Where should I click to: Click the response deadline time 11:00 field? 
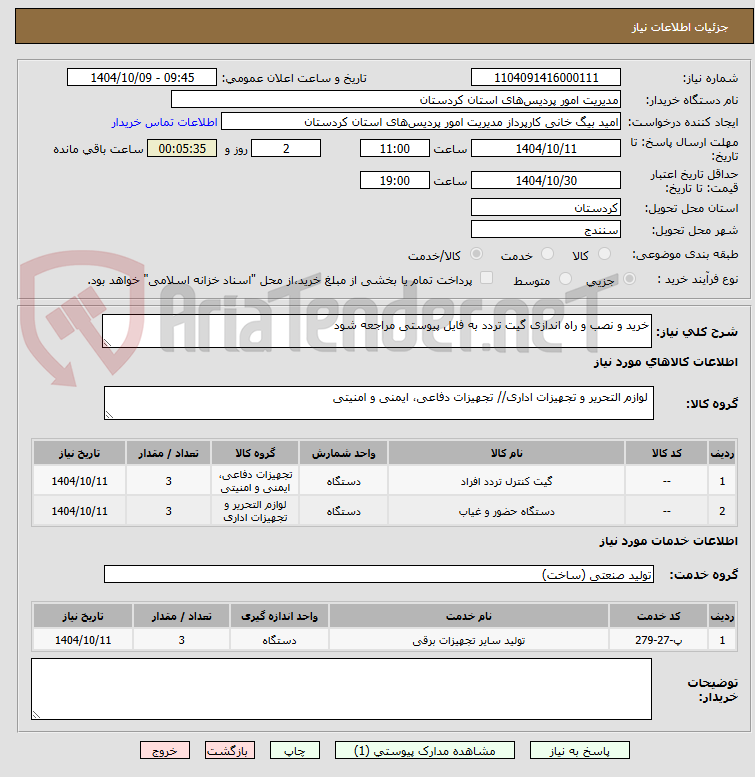(394, 148)
